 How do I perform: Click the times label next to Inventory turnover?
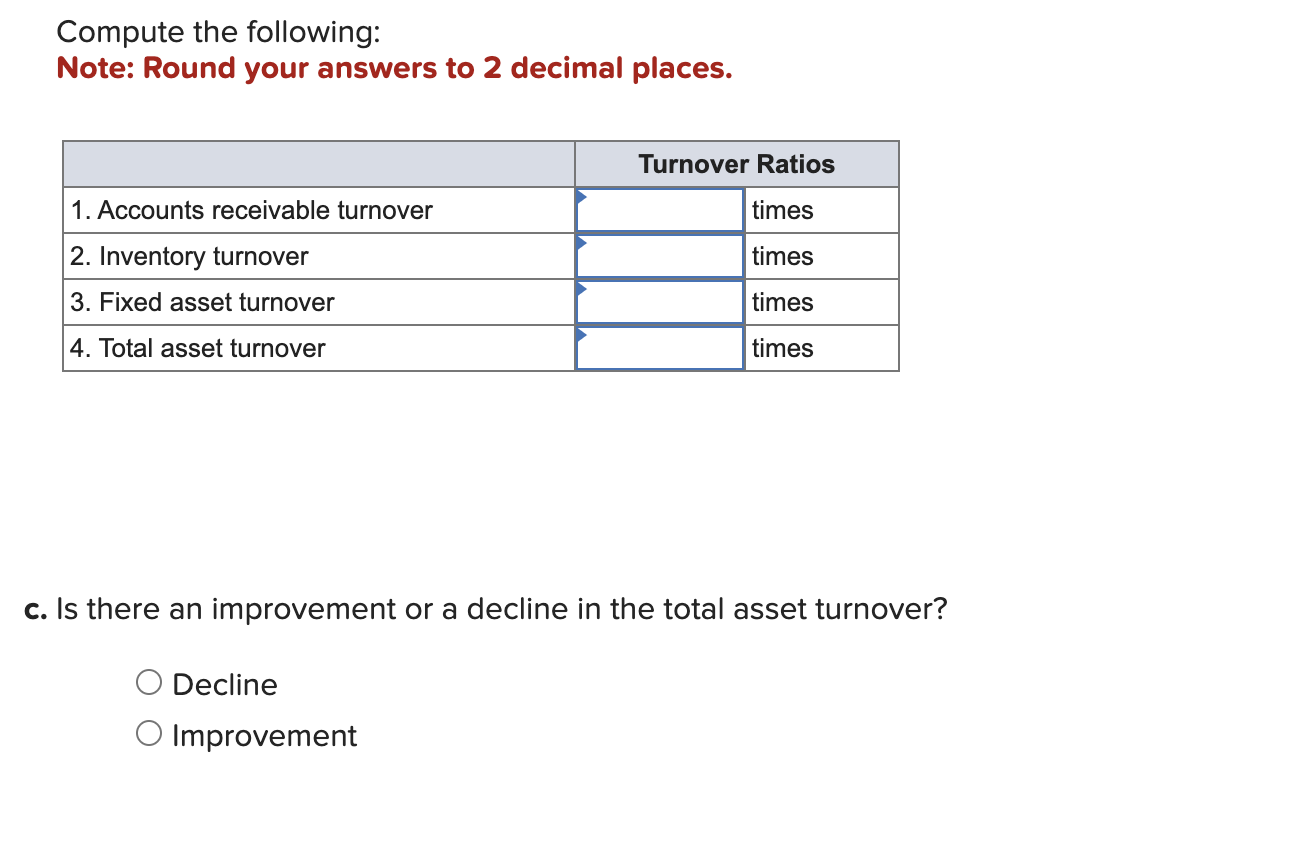783,256
